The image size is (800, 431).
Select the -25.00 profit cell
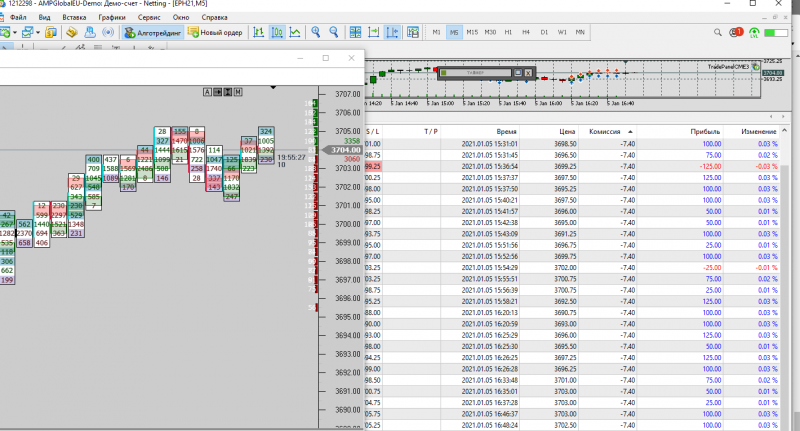click(x=712, y=268)
